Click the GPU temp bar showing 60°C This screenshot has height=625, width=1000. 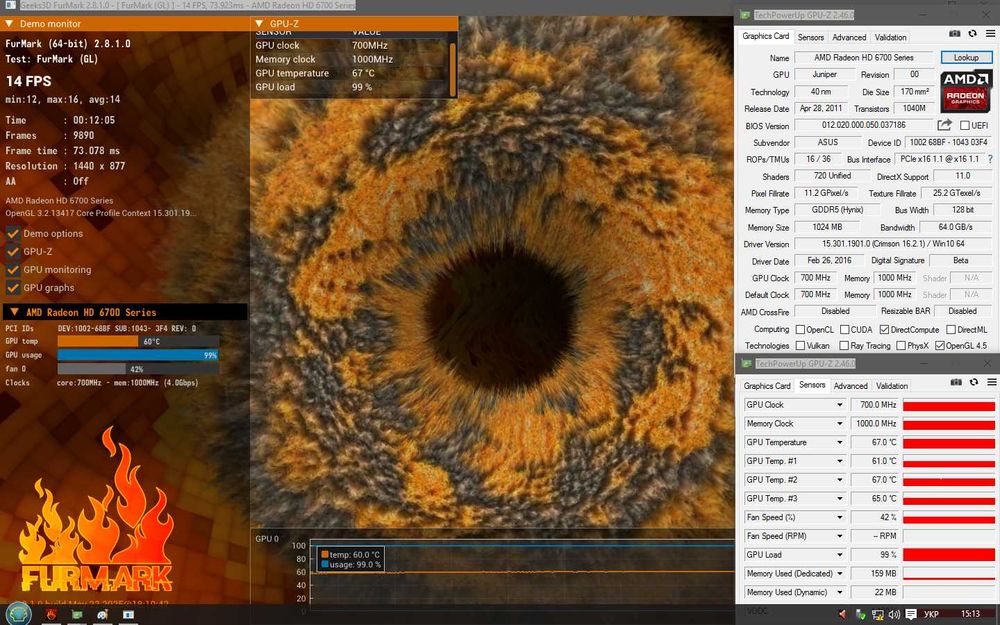point(138,341)
